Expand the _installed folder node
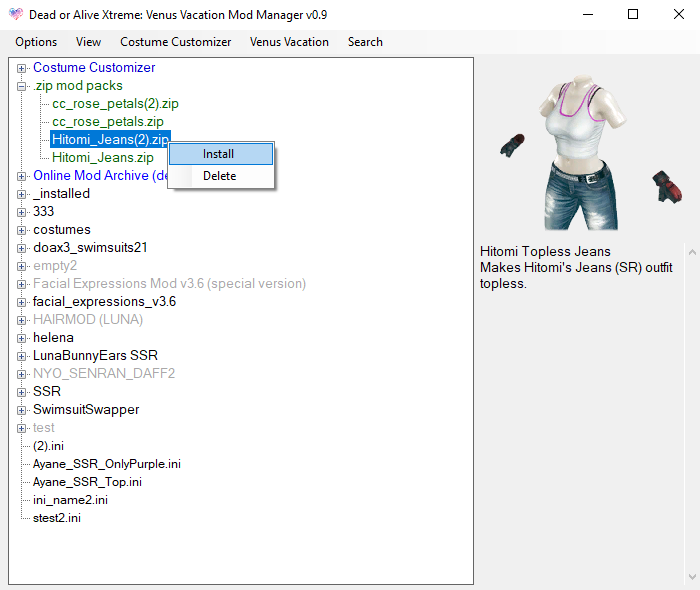Screen dimensions: 700x590 point(21,195)
